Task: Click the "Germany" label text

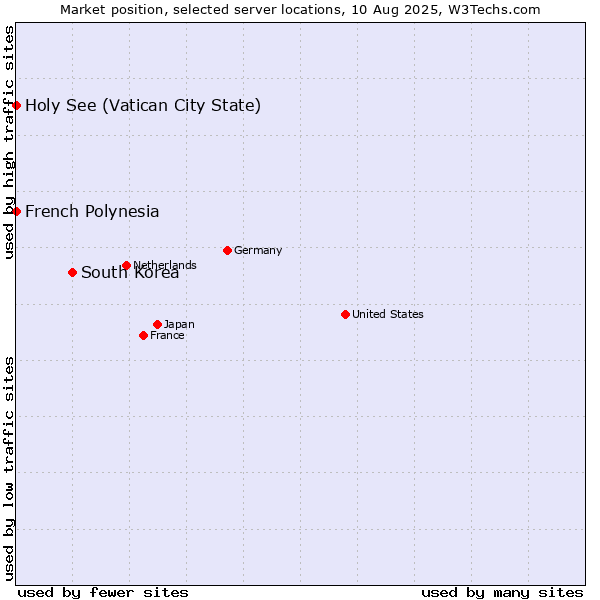Action: point(258,250)
